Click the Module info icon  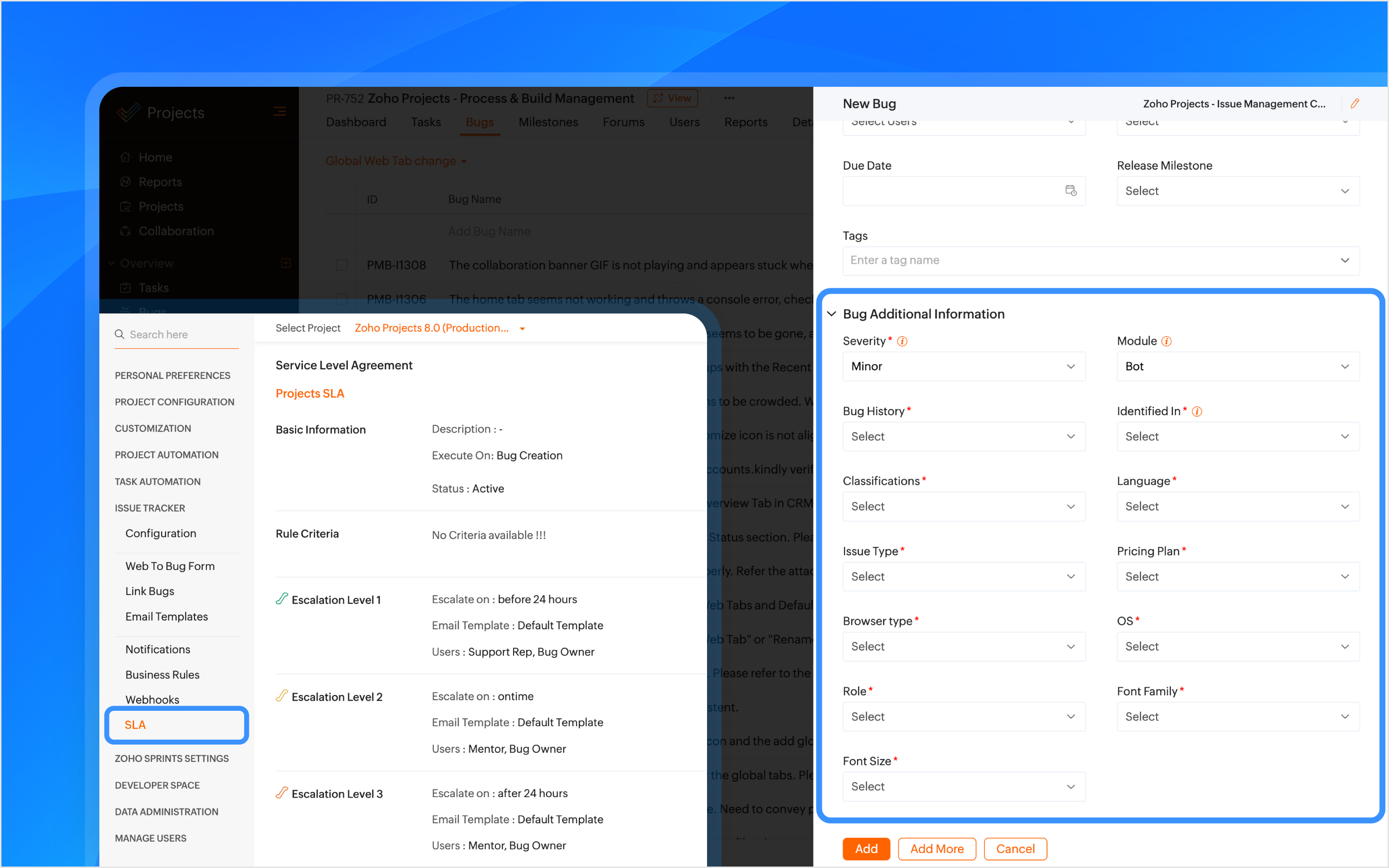tap(1166, 341)
